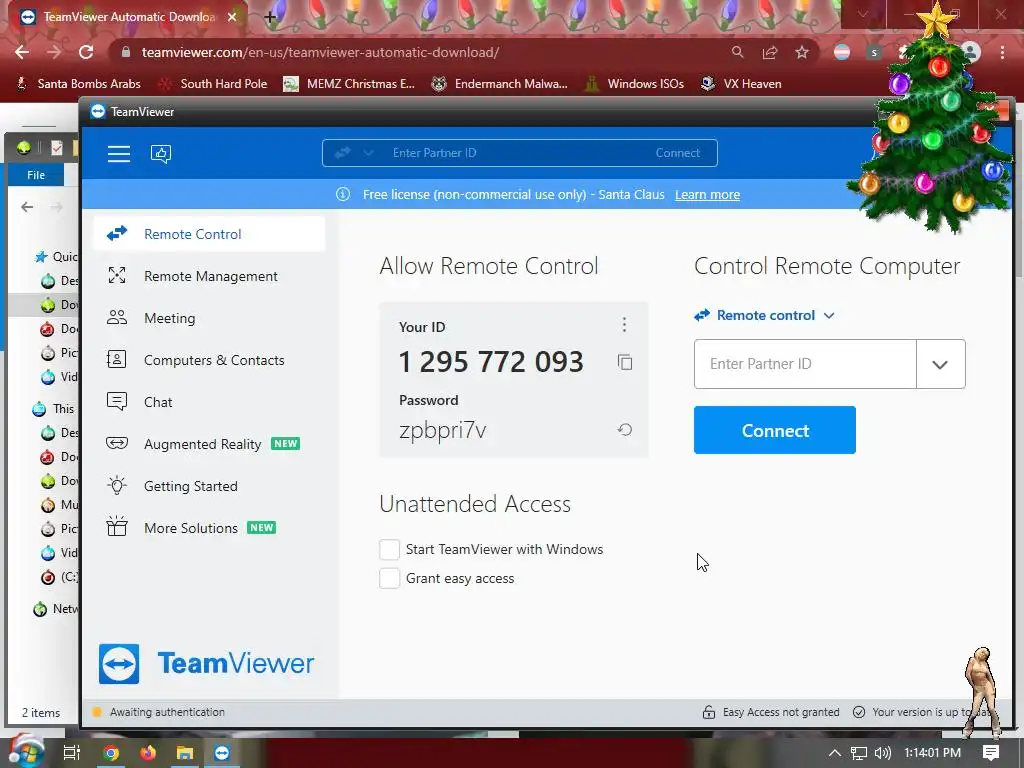Open the Chat section
The image size is (1024, 768).
210,402
